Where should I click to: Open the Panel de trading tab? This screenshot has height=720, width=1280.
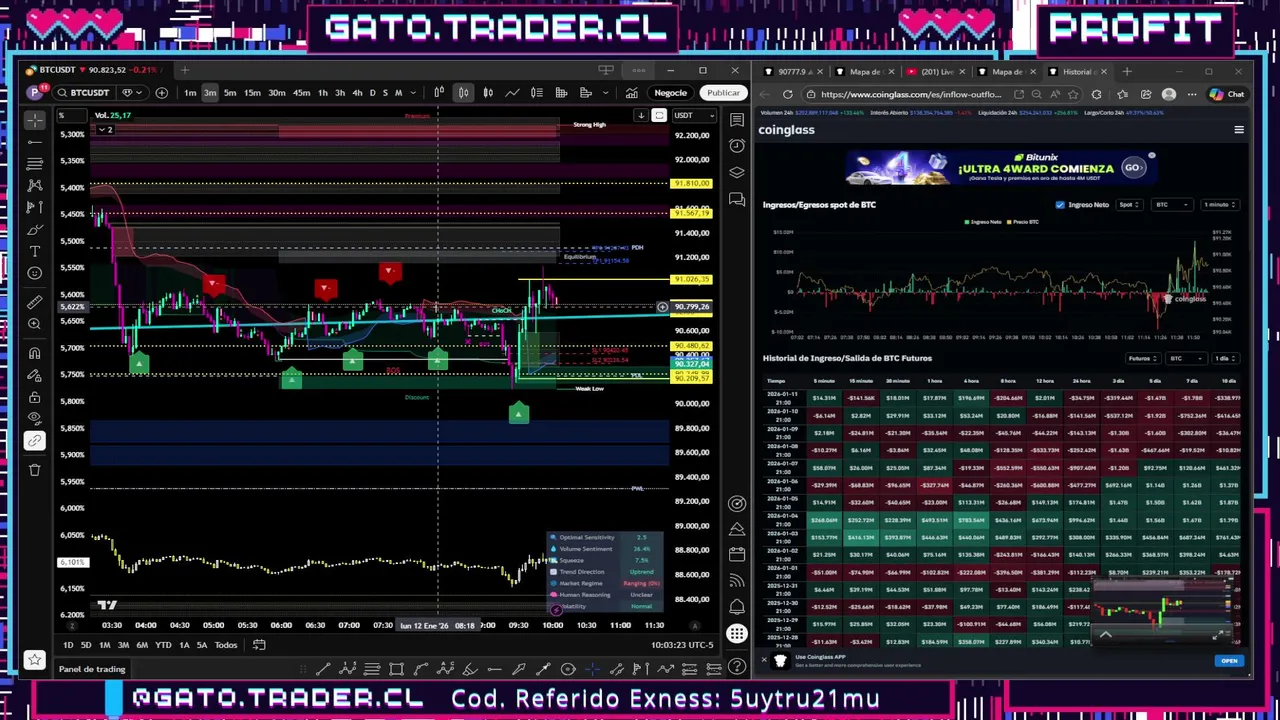click(92, 669)
